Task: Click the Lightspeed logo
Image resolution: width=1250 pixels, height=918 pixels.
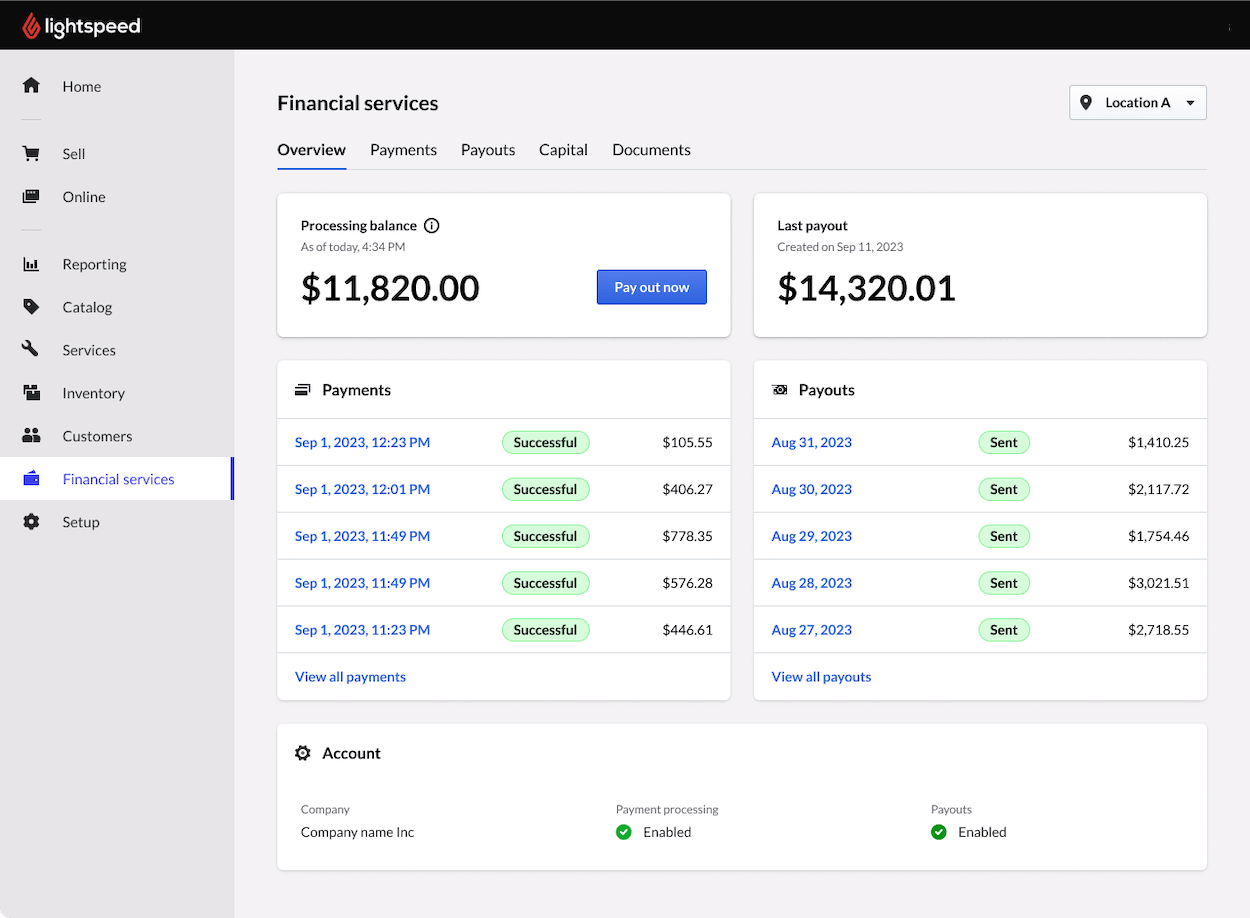Action: coord(81,25)
